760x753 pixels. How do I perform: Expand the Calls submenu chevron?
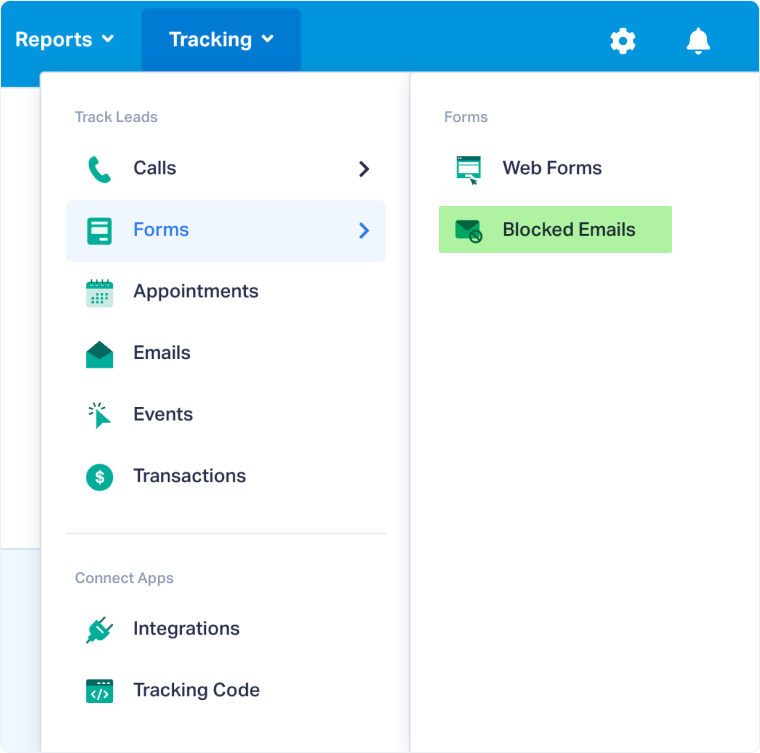pos(364,169)
